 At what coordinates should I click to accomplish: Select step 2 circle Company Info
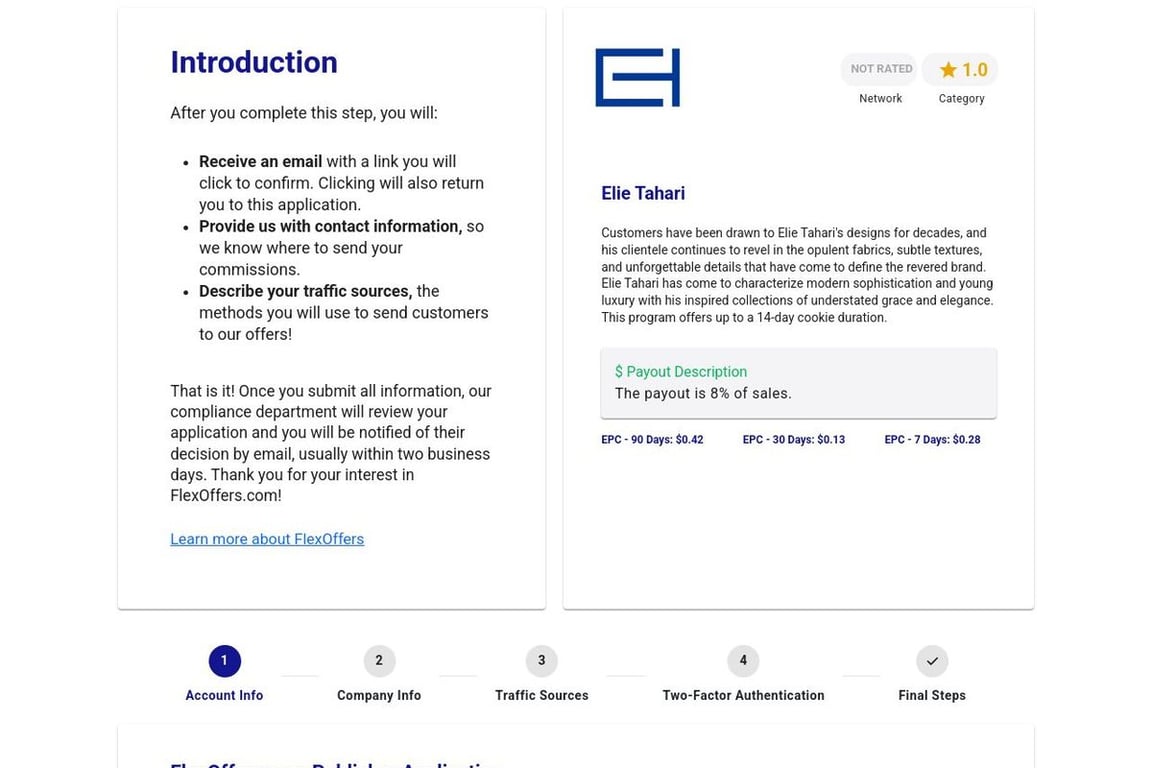tap(379, 661)
